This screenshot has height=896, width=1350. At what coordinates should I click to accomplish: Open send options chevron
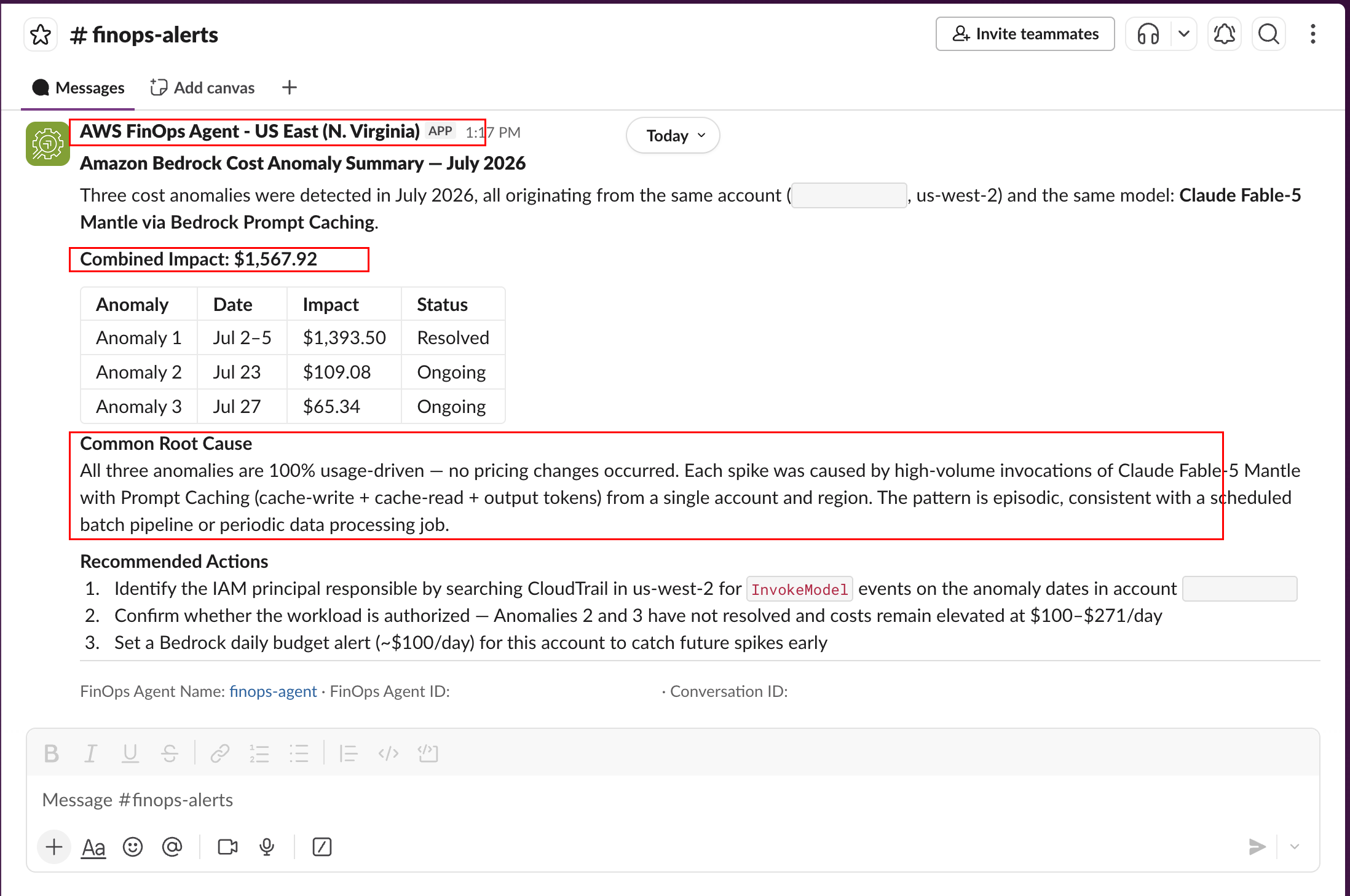pyautogui.click(x=1295, y=847)
